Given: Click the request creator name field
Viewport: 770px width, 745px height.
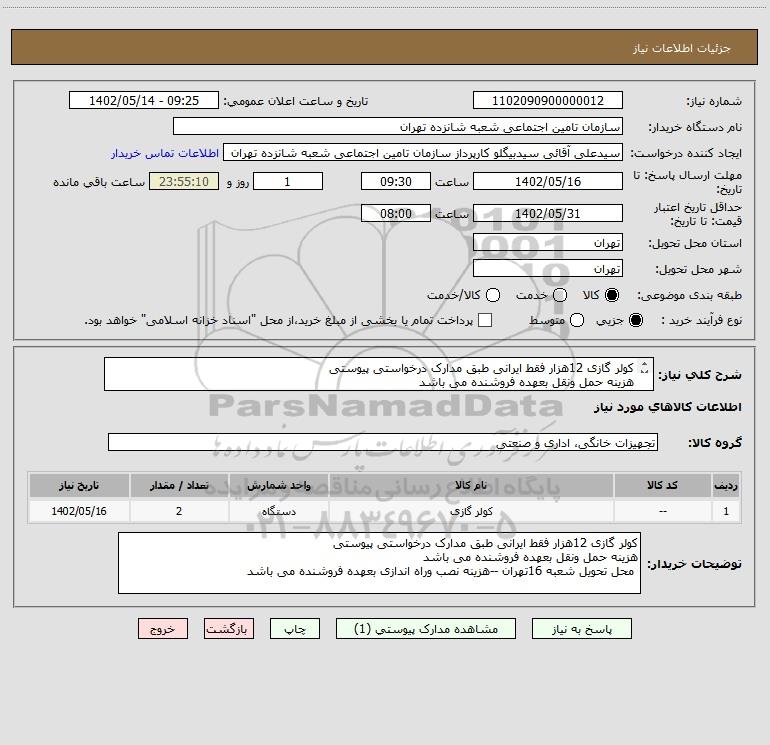Looking at the screenshot, I should click(423, 152).
